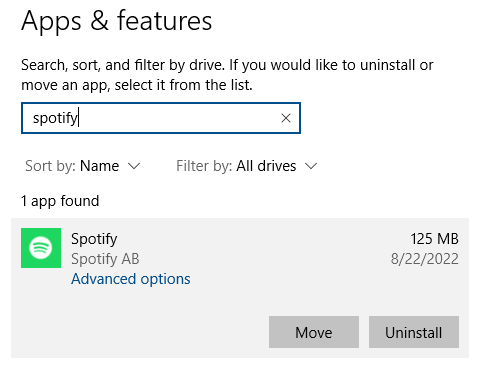Click the 125 MB size value
This screenshot has height=373, width=480.
coord(434,239)
